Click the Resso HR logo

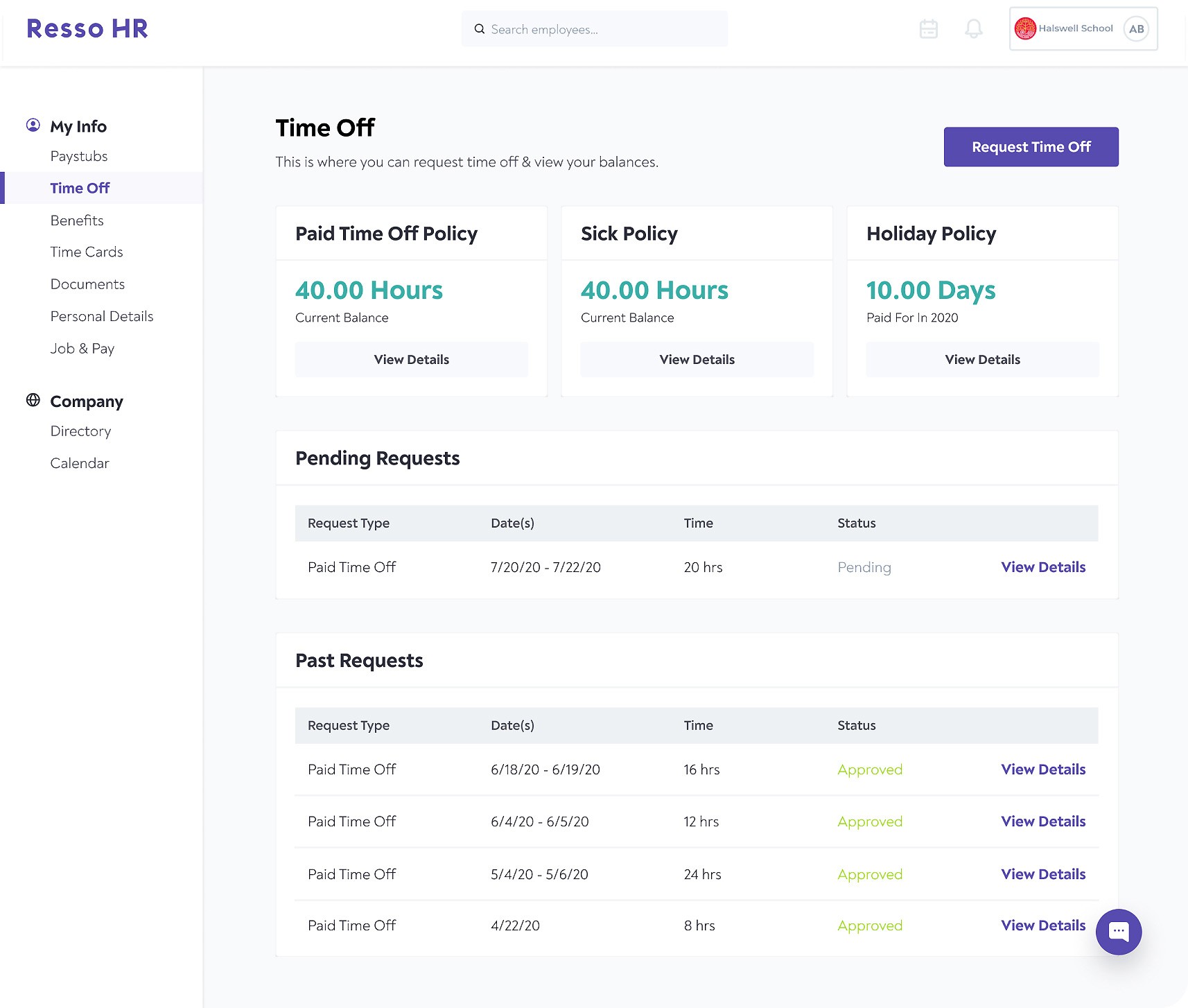[x=87, y=28]
